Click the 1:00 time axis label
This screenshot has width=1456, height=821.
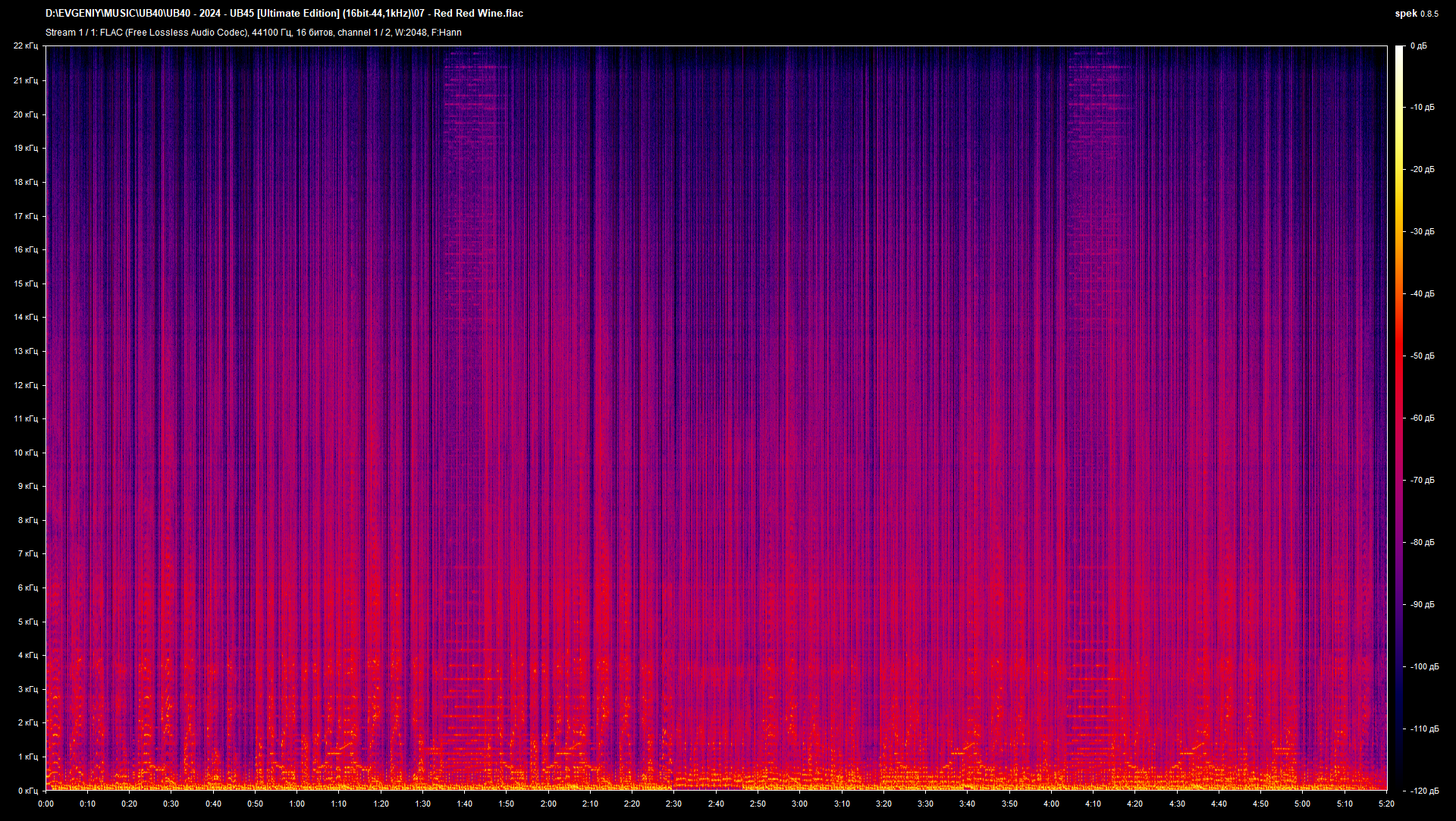297,804
